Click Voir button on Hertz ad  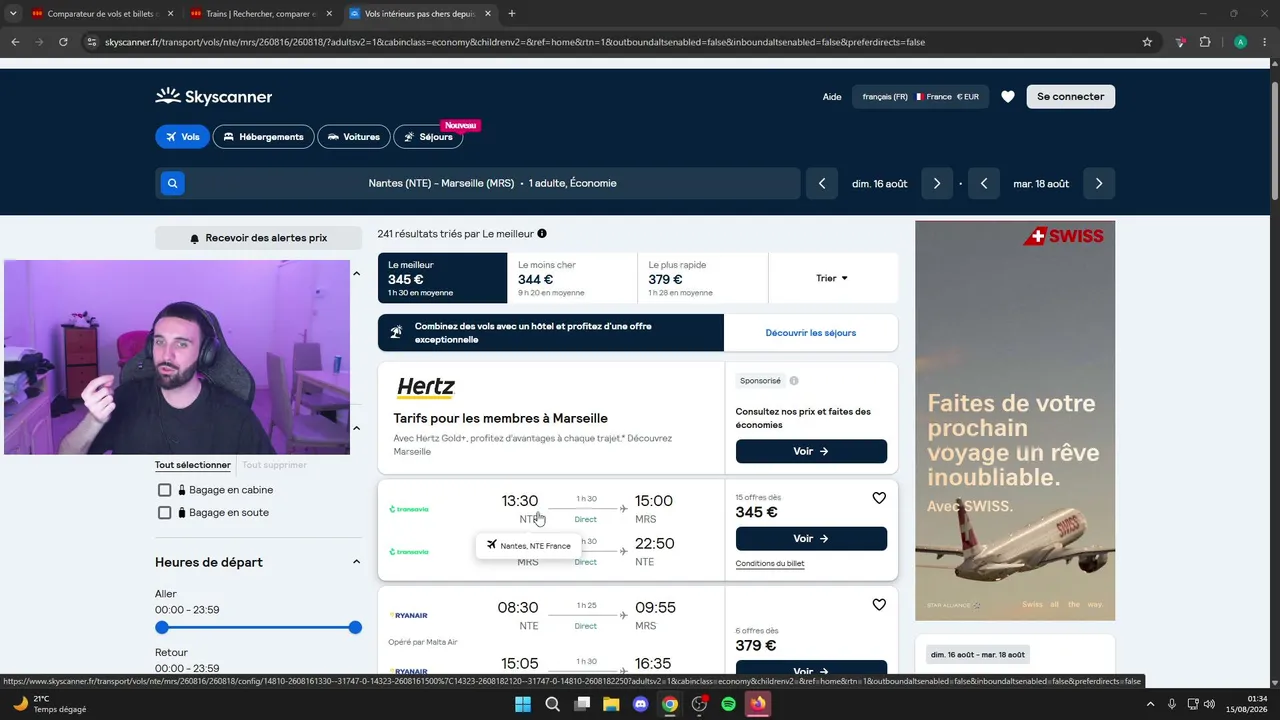click(x=811, y=452)
